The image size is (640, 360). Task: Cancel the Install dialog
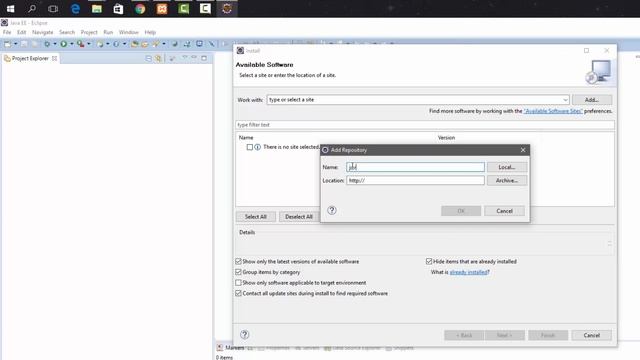tap(591, 335)
